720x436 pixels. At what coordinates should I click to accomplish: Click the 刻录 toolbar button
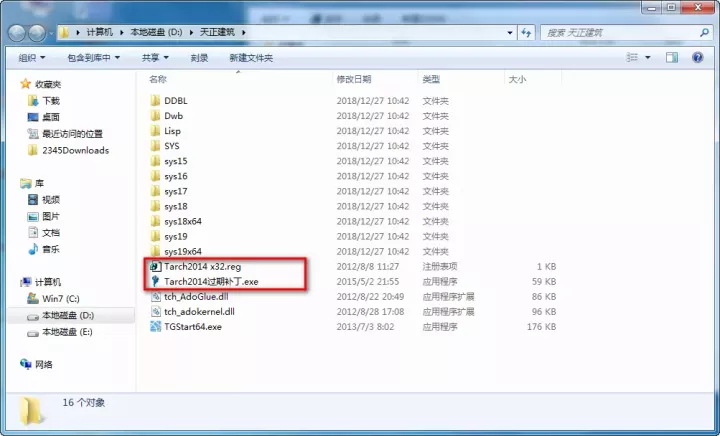click(x=200, y=58)
